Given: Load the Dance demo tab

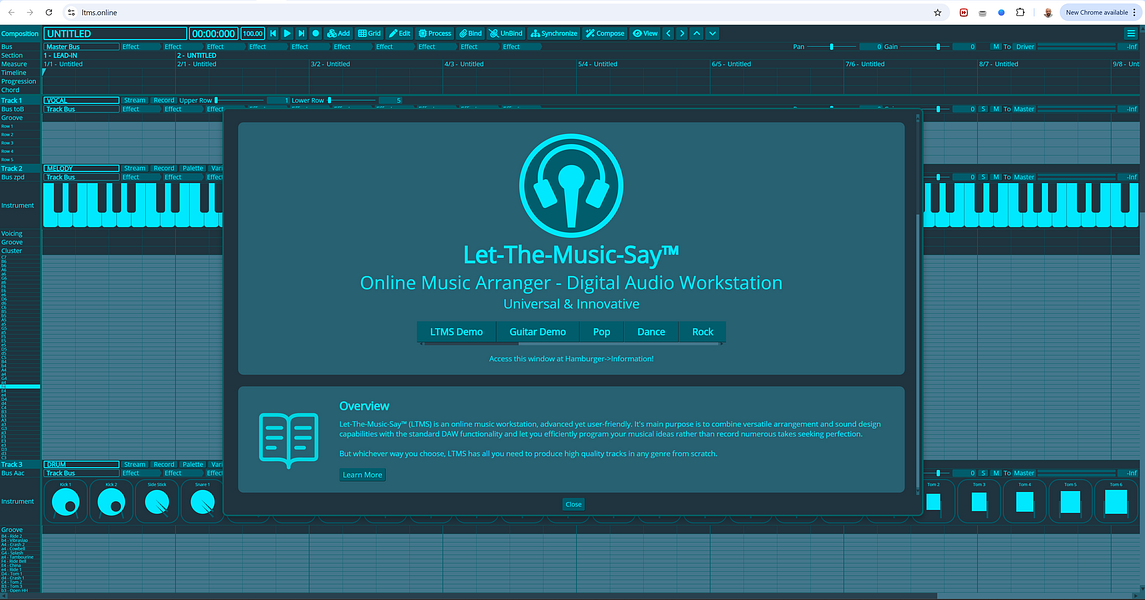Looking at the screenshot, I should click(x=651, y=331).
